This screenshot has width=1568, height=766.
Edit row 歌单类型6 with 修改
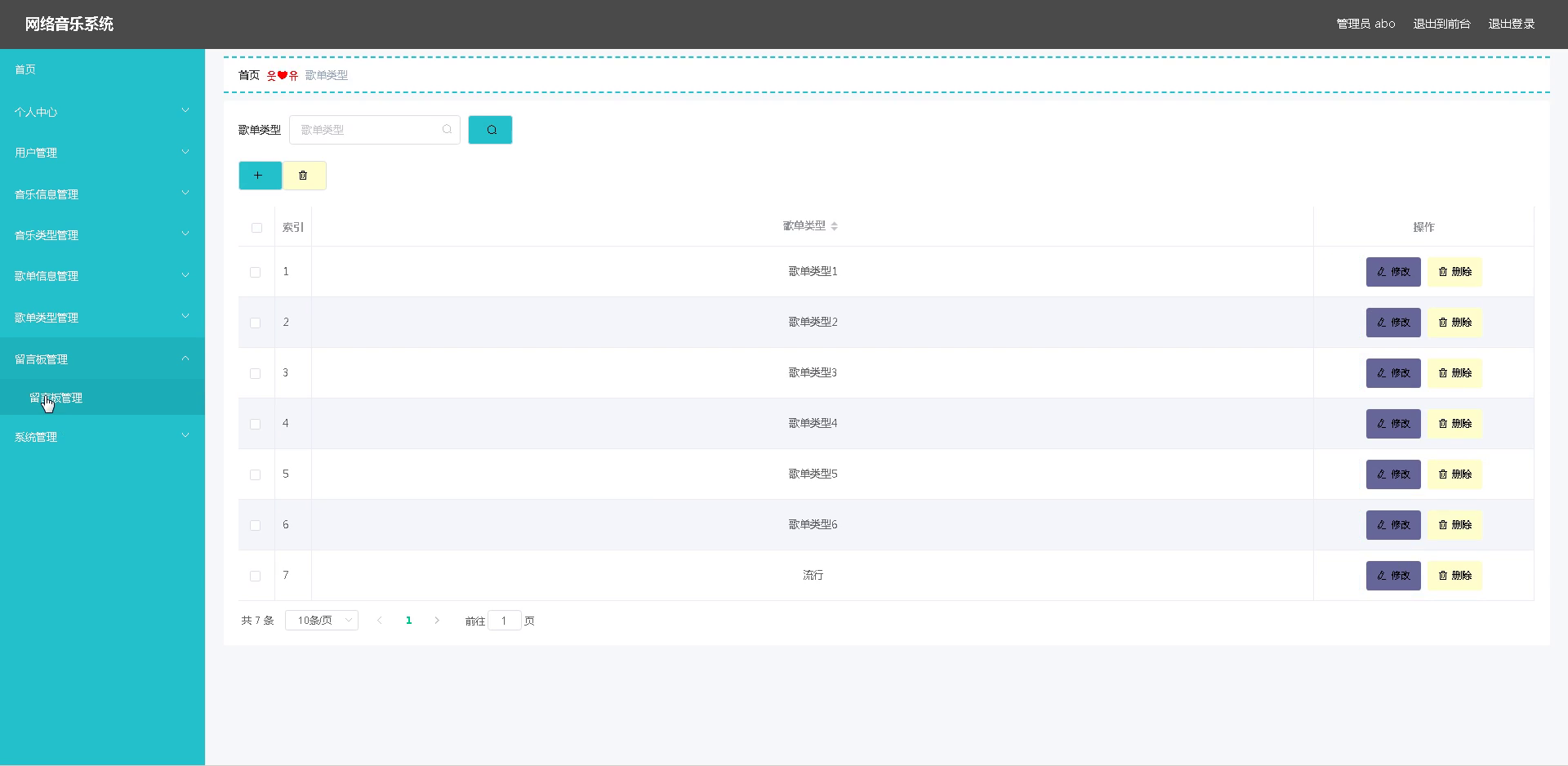coord(1393,525)
